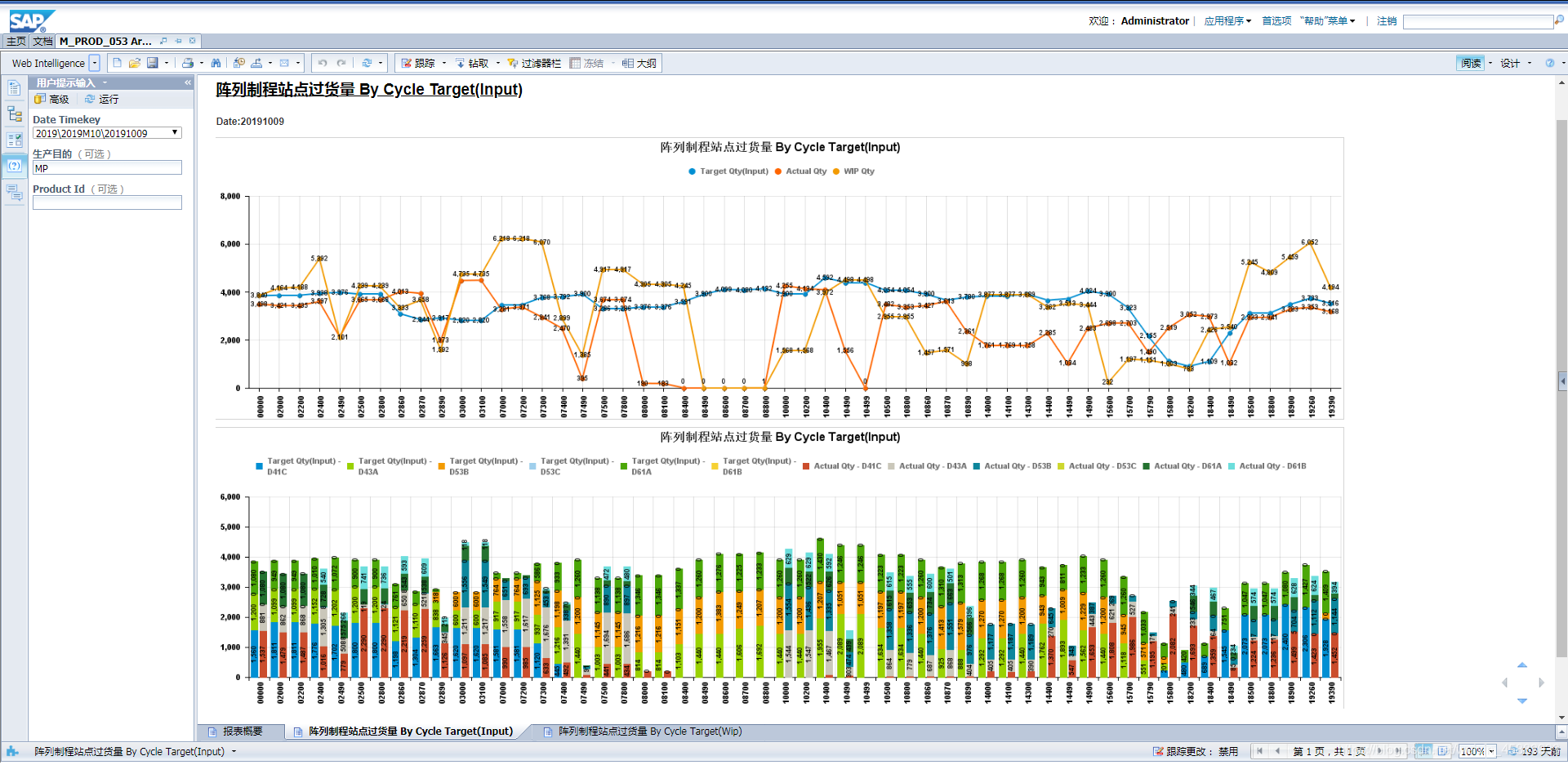The height and width of the screenshot is (765, 1568).
Task: Toggle the 过滤器栏 filter bar
Action: [x=534, y=63]
